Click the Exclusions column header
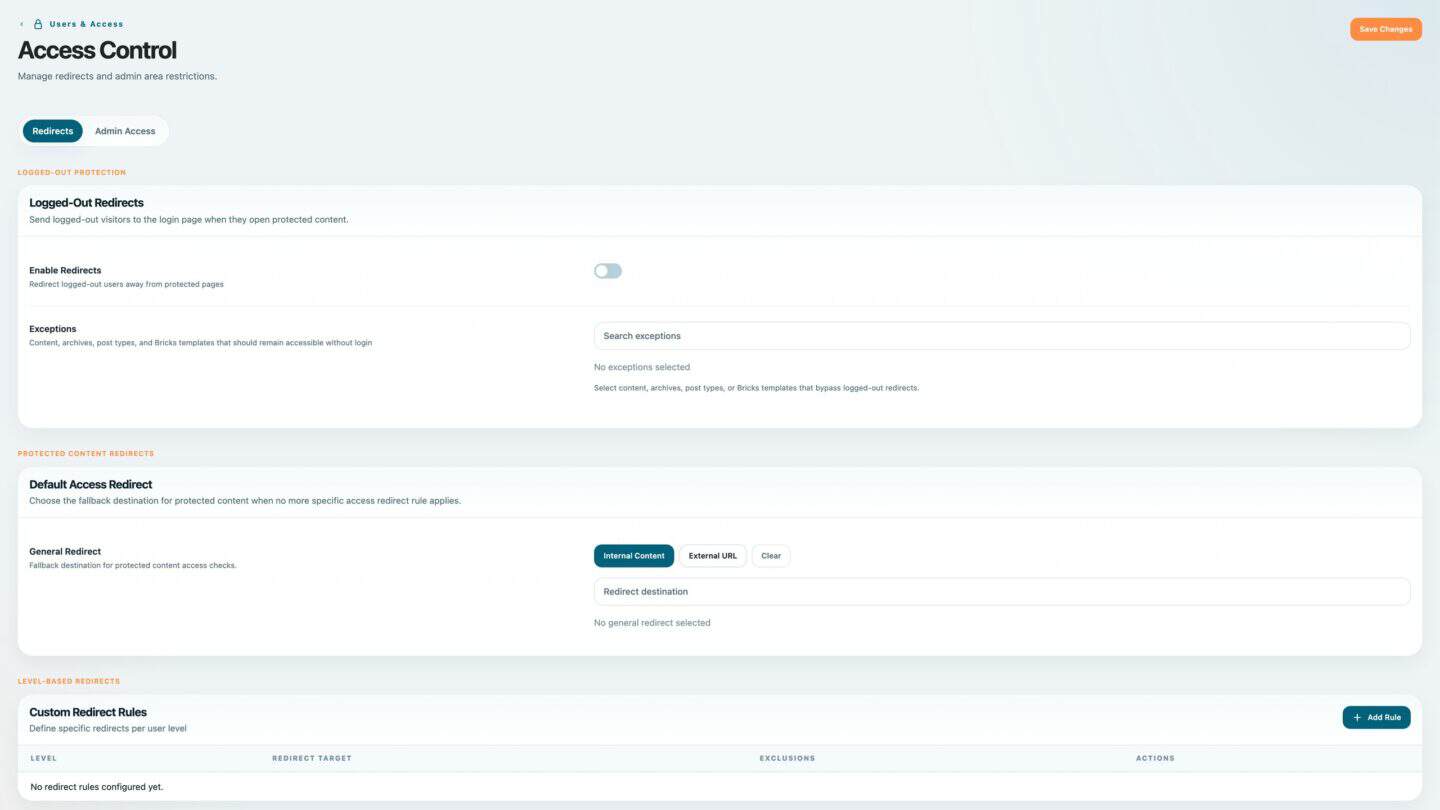This screenshot has width=1440, height=810. pyautogui.click(x=787, y=758)
